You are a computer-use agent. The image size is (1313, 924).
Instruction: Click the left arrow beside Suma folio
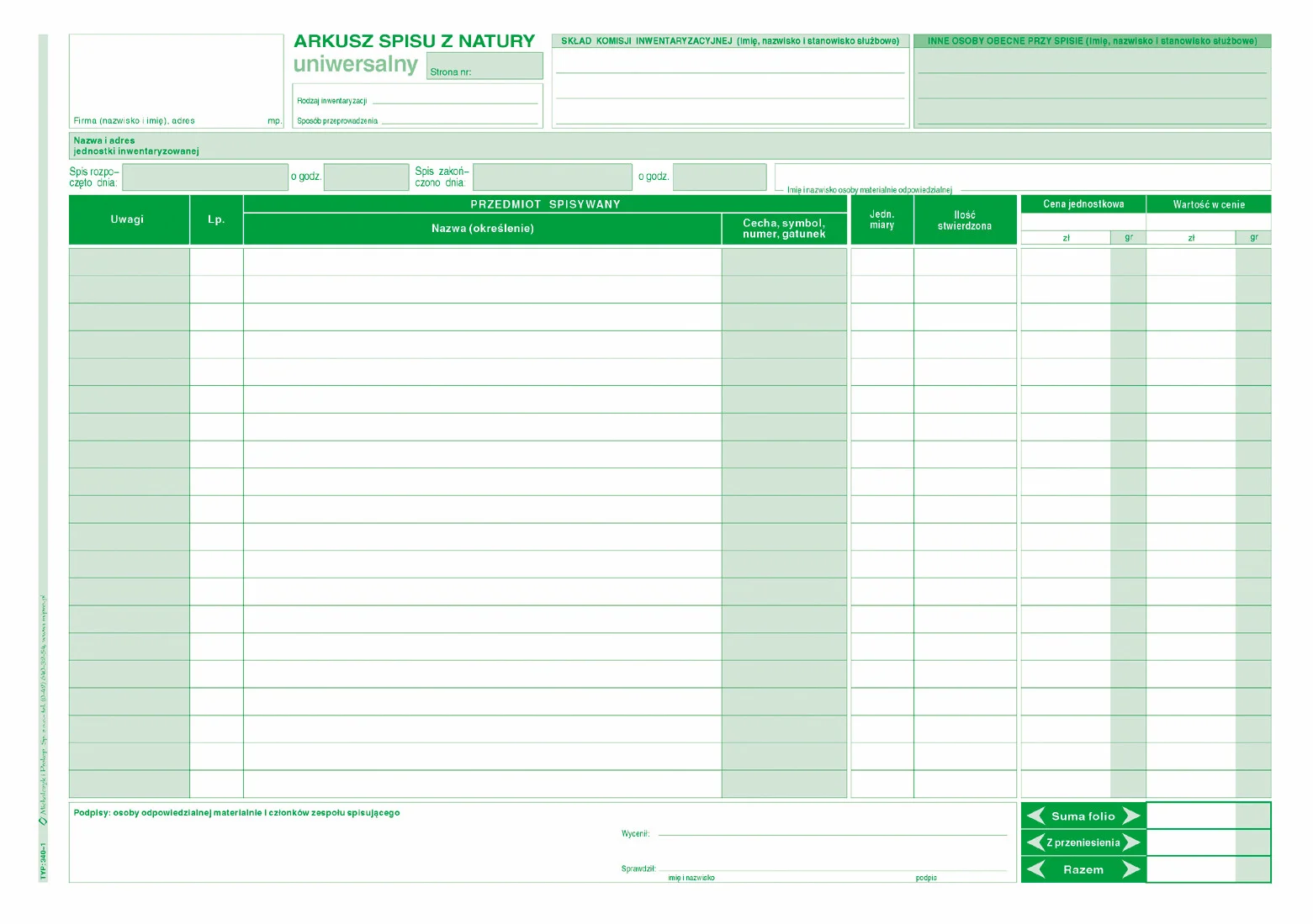tap(1036, 816)
